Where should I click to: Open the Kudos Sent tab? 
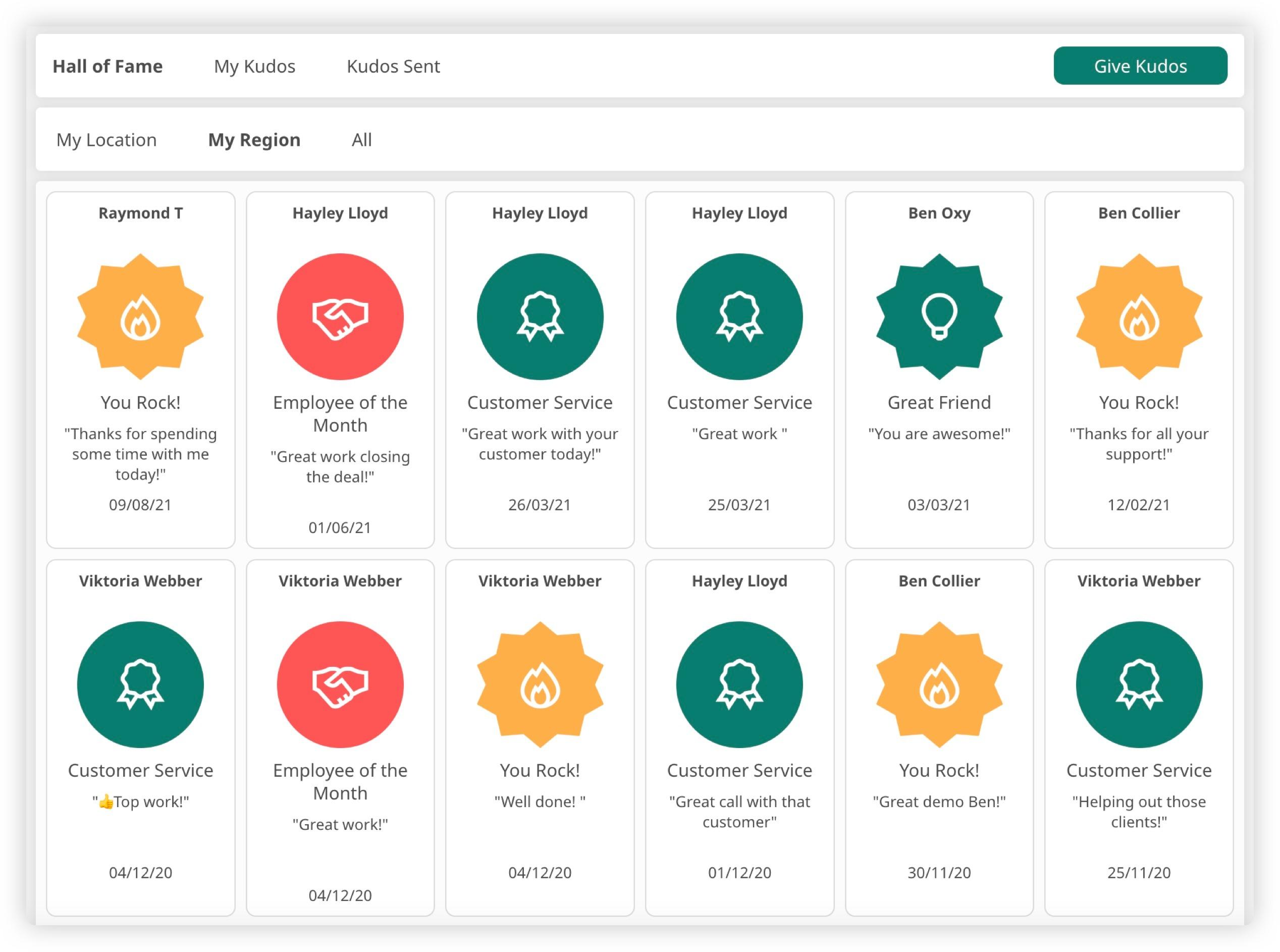(393, 66)
